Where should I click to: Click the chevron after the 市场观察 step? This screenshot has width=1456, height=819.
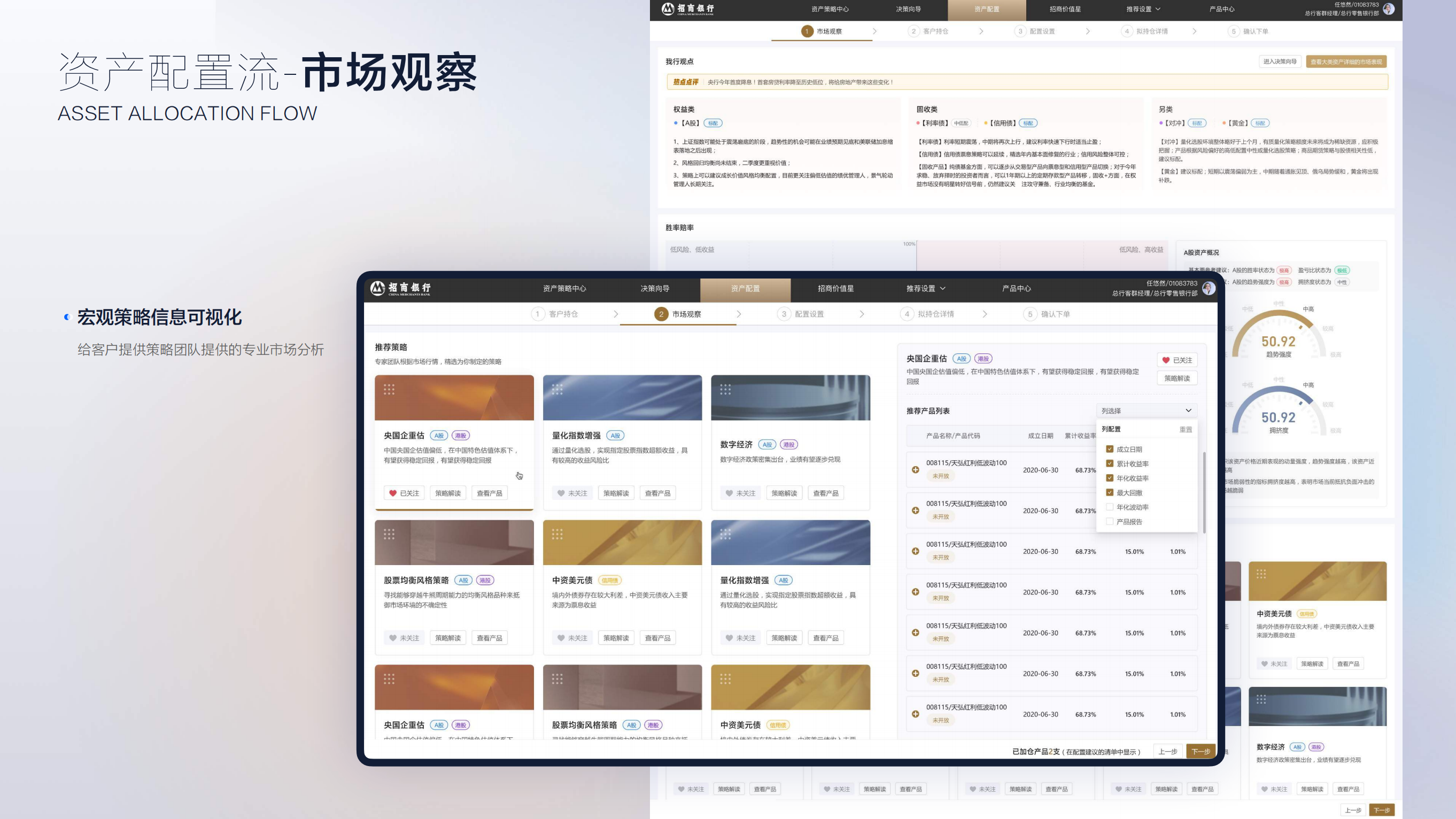(739, 314)
